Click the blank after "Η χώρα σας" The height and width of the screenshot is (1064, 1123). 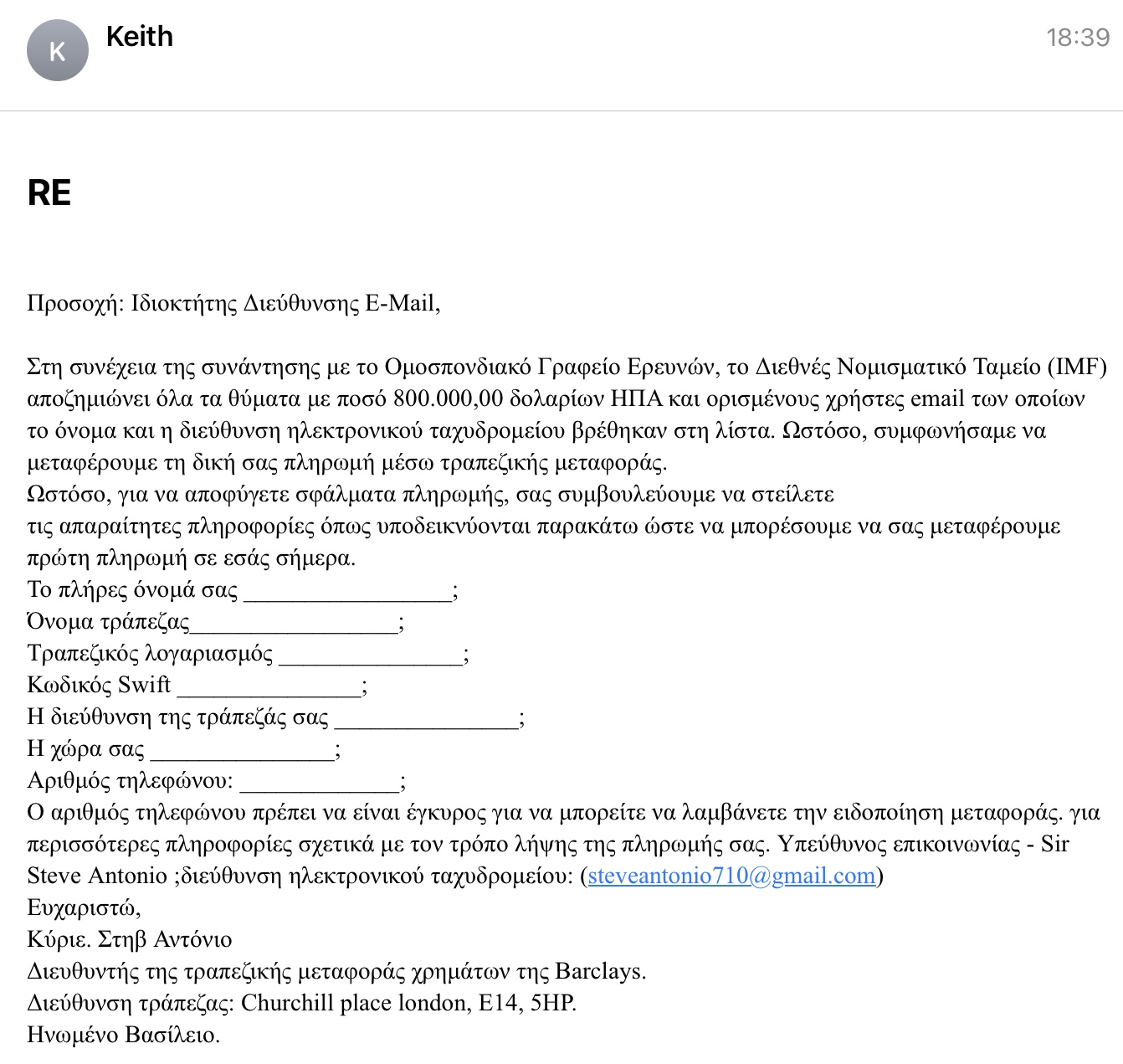pos(242,752)
